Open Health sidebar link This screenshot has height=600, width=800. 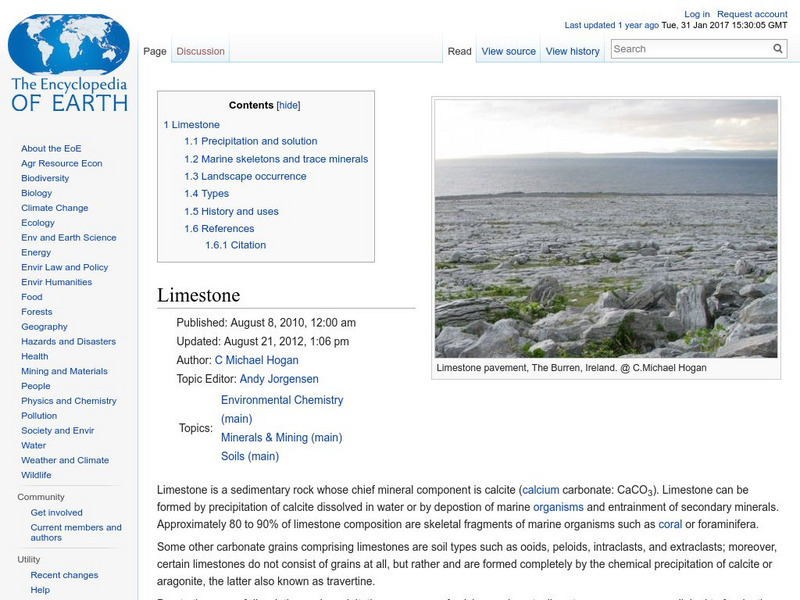tap(35, 356)
